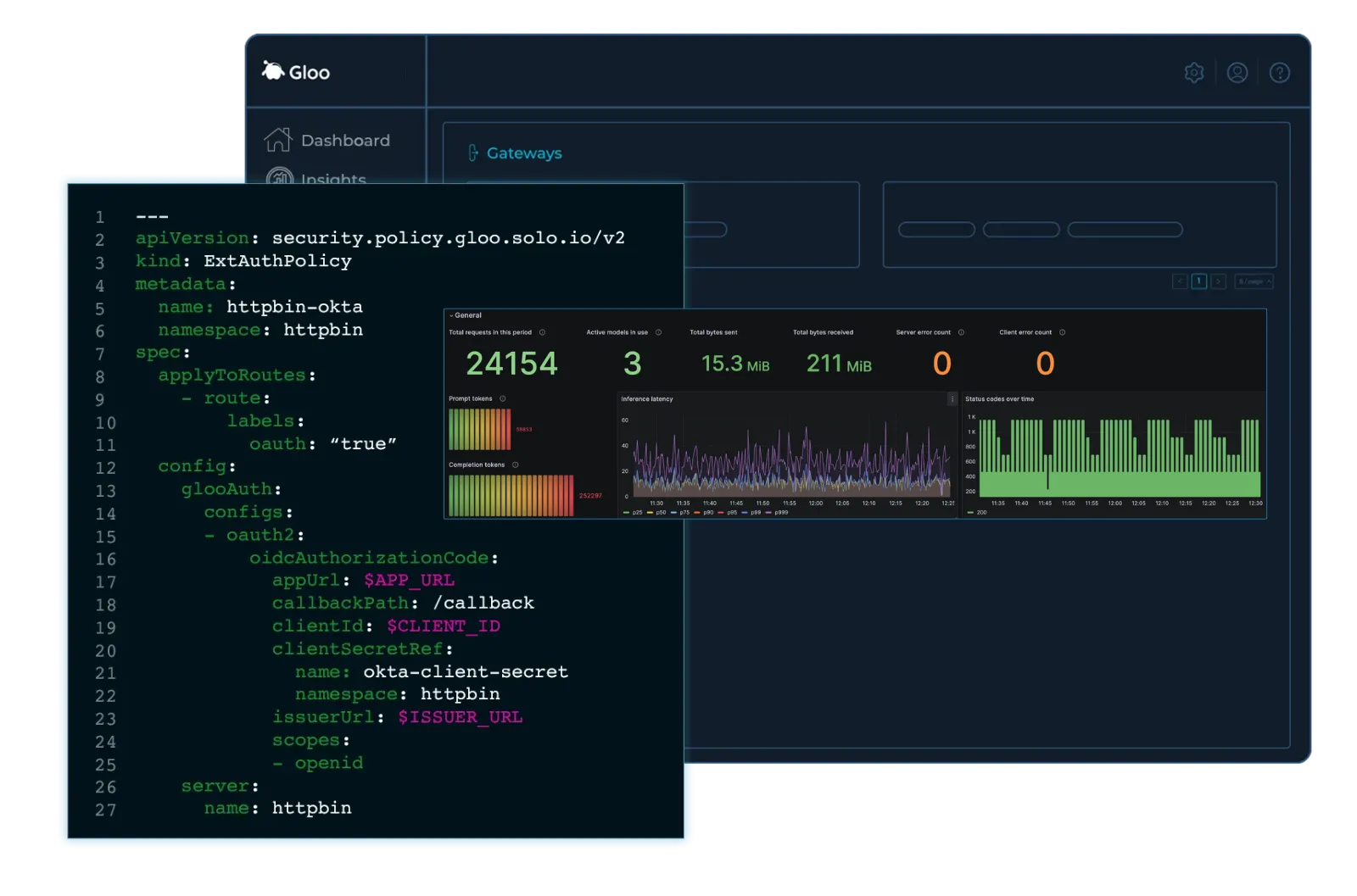
Task: Click the Client error count value 0
Action: pyautogui.click(x=1045, y=364)
